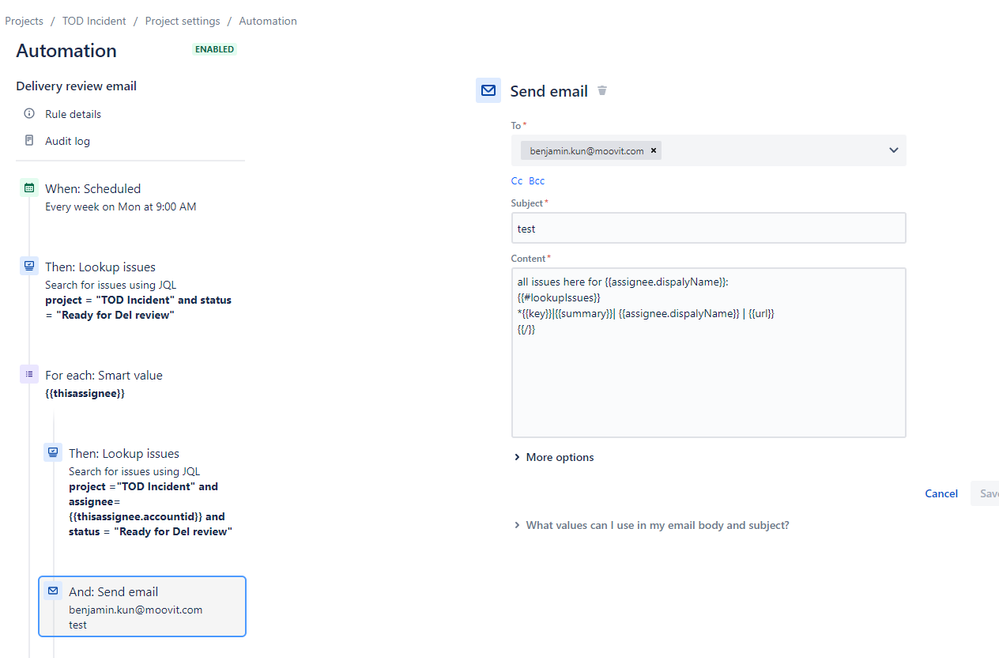This screenshot has width=999, height=658.
Task: Click the Cc link
Action: coord(517,181)
